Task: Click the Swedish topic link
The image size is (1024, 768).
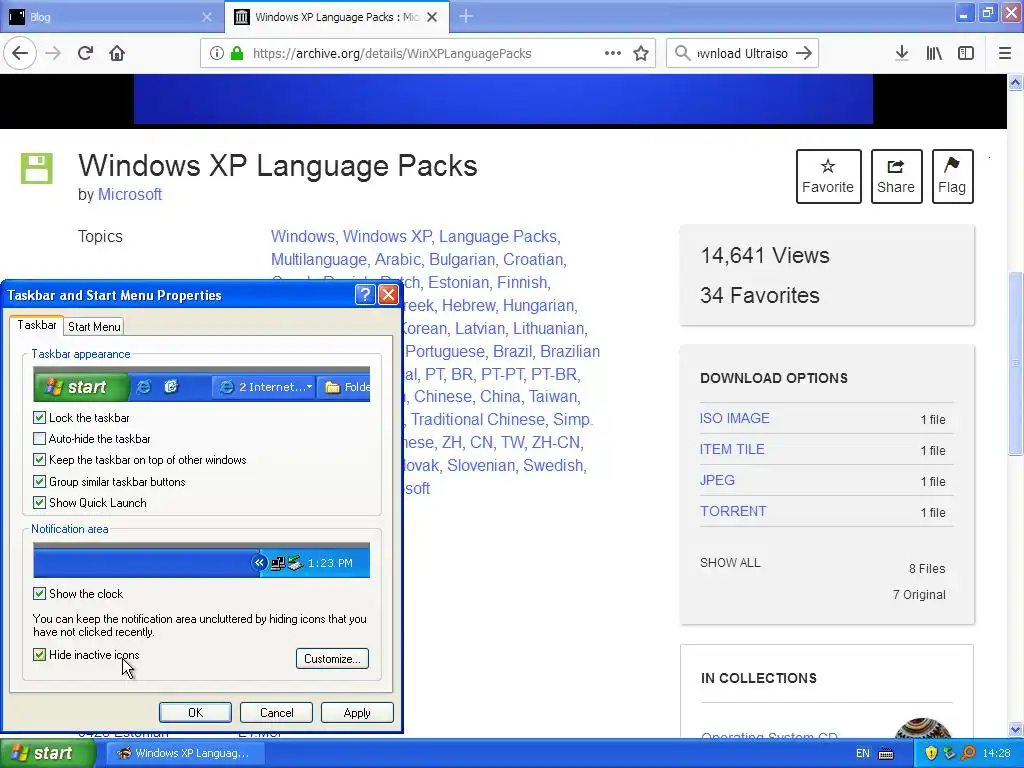Action: pyautogui.click(x=553, y=465)
